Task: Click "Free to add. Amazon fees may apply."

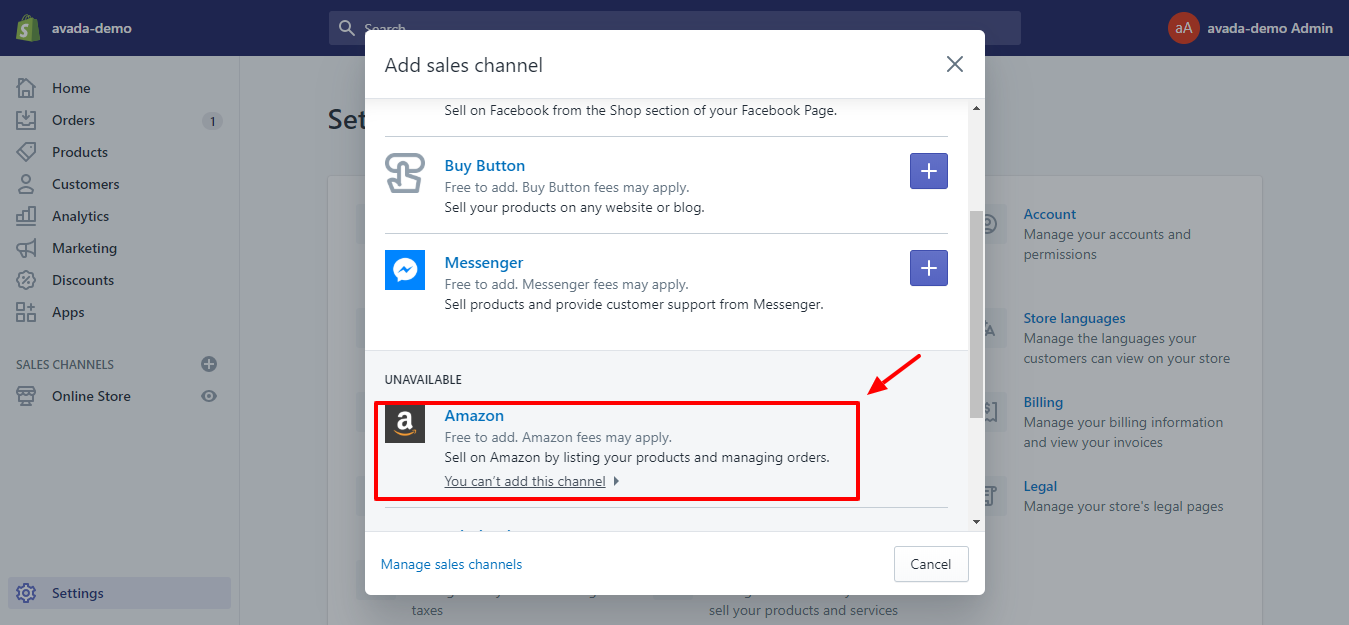Action: (558, 437)
